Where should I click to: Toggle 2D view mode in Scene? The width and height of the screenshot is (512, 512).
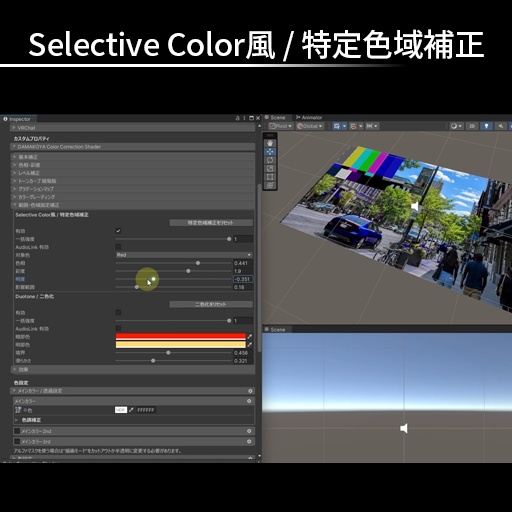pos(472,126)
